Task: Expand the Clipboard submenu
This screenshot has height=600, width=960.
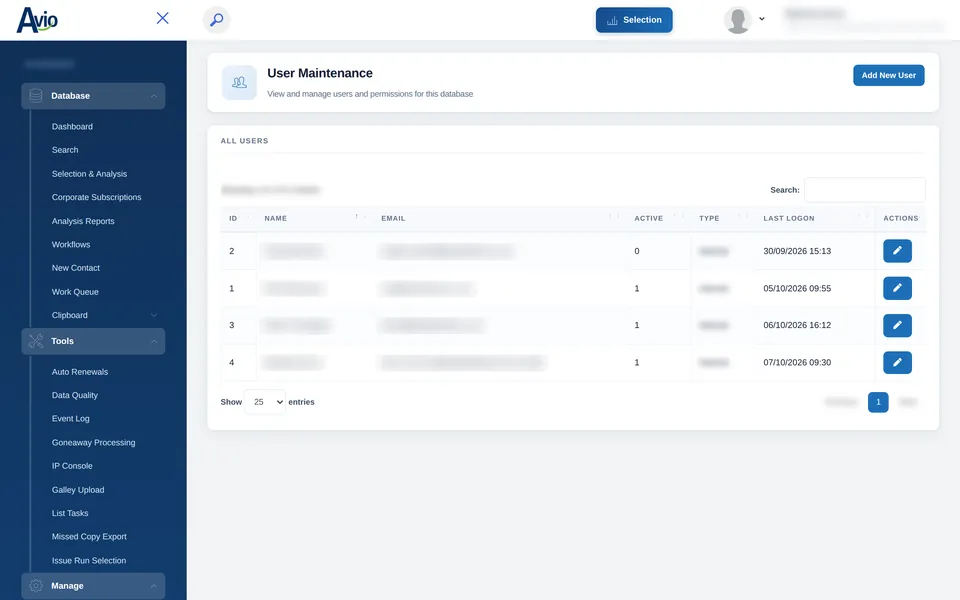Action: pos(154,315)
